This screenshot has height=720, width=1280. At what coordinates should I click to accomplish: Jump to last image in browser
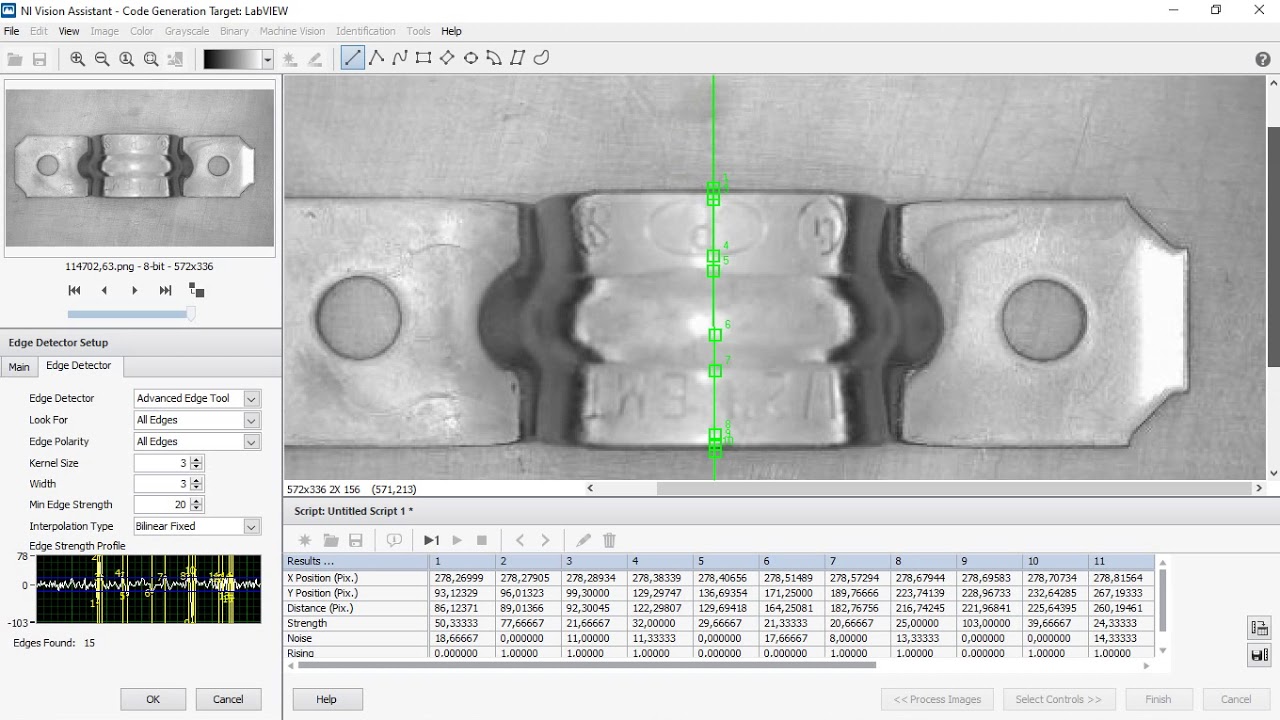pyautogui.click(x=165, y=290)
